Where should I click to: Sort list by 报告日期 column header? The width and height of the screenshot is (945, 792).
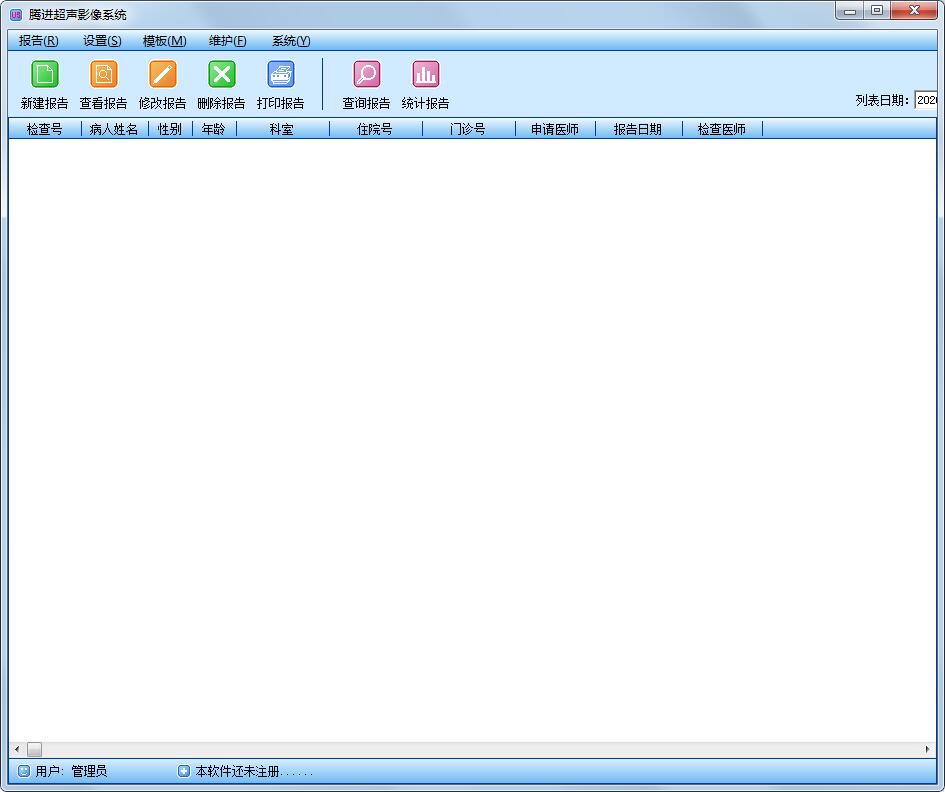point(638,129)
